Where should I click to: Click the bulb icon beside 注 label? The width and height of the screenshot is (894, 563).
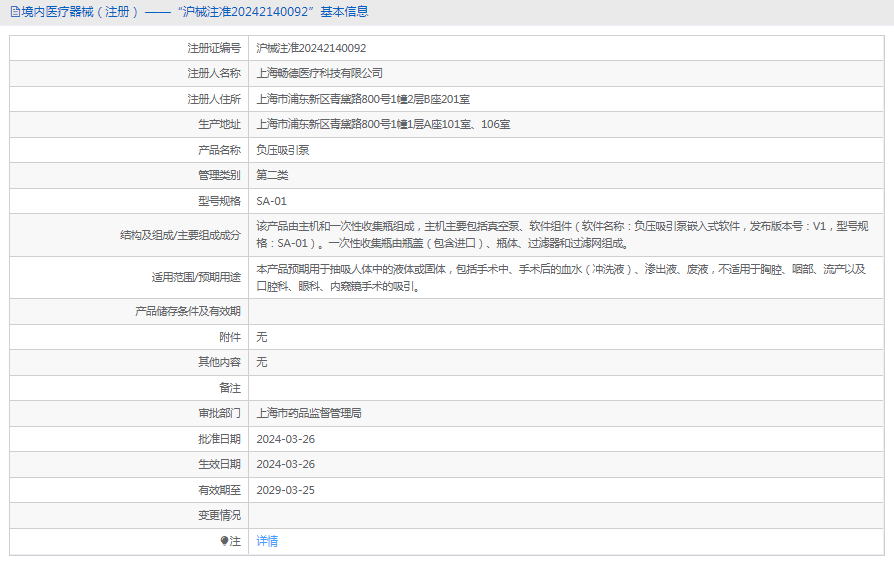[x=224, y=541]
